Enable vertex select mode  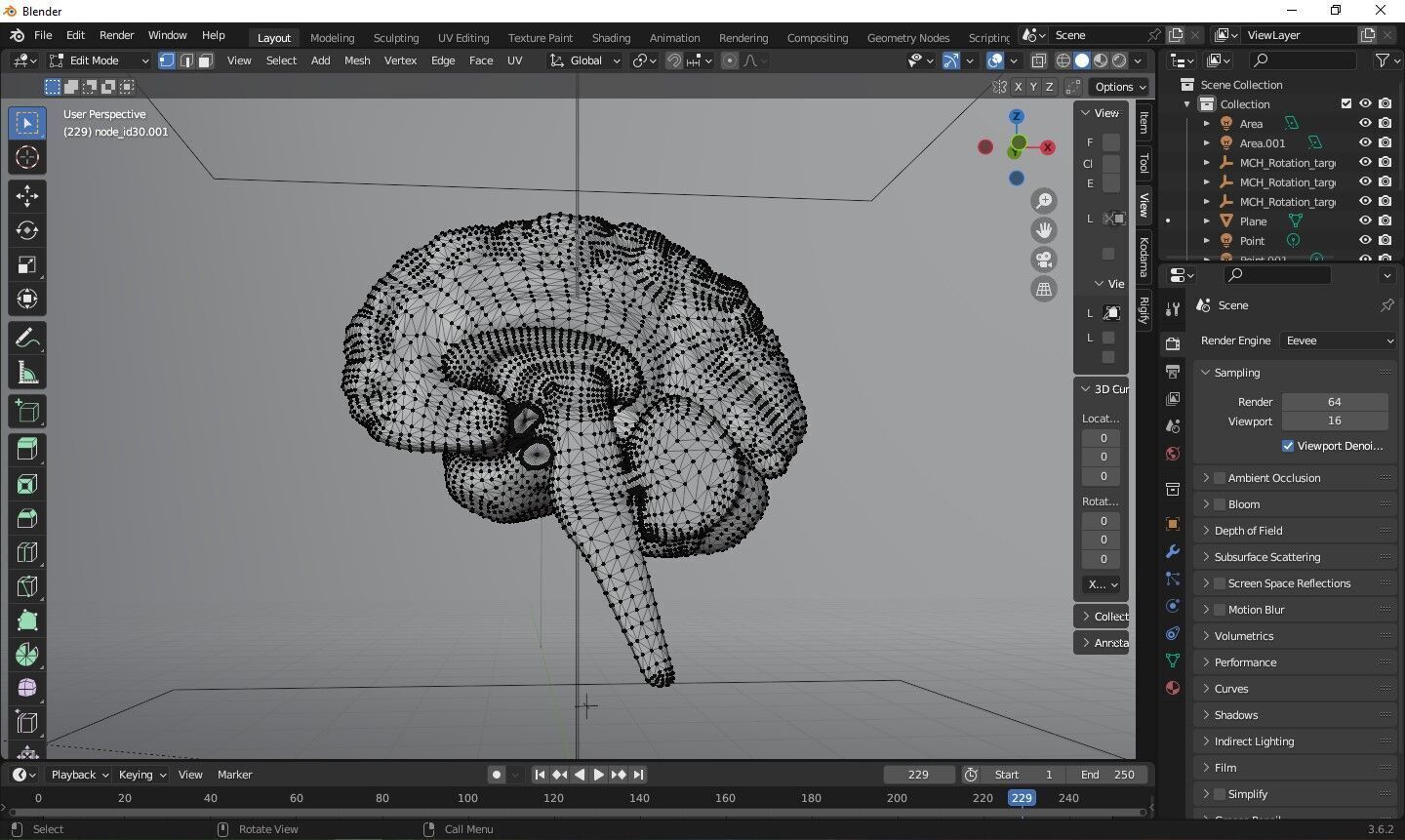pyautogui.click(x=167, y=60)
